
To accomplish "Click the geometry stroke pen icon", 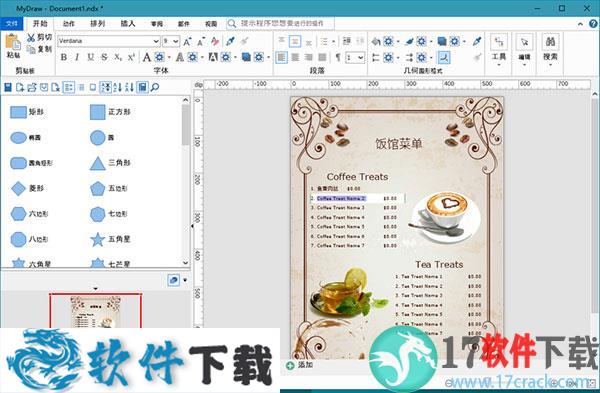I will [x=409, y=41].
